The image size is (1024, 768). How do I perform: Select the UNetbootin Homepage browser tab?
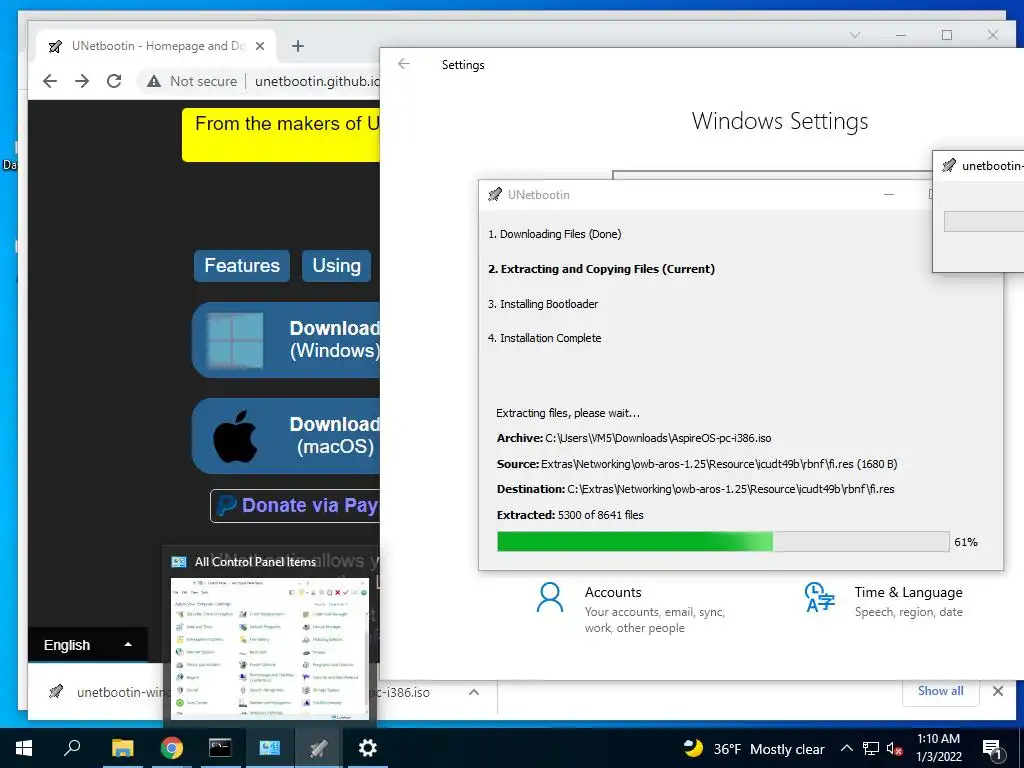(157, 46)
